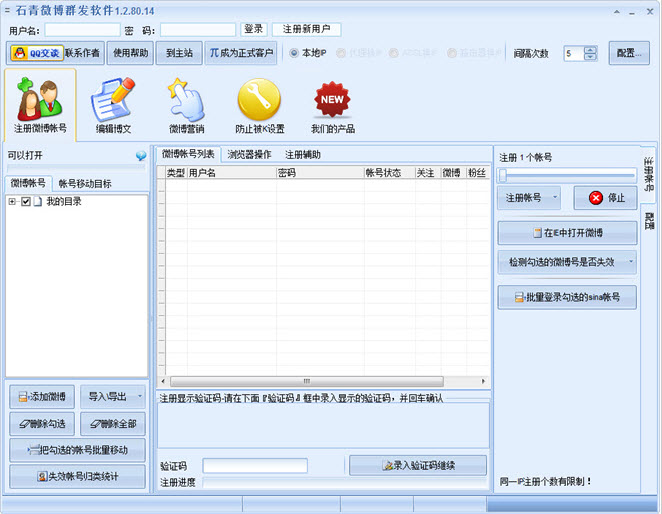The image size is (662, 514).
Task: Select the ADSL radio option
Action: pyautogui.click(x=393, y=53)
